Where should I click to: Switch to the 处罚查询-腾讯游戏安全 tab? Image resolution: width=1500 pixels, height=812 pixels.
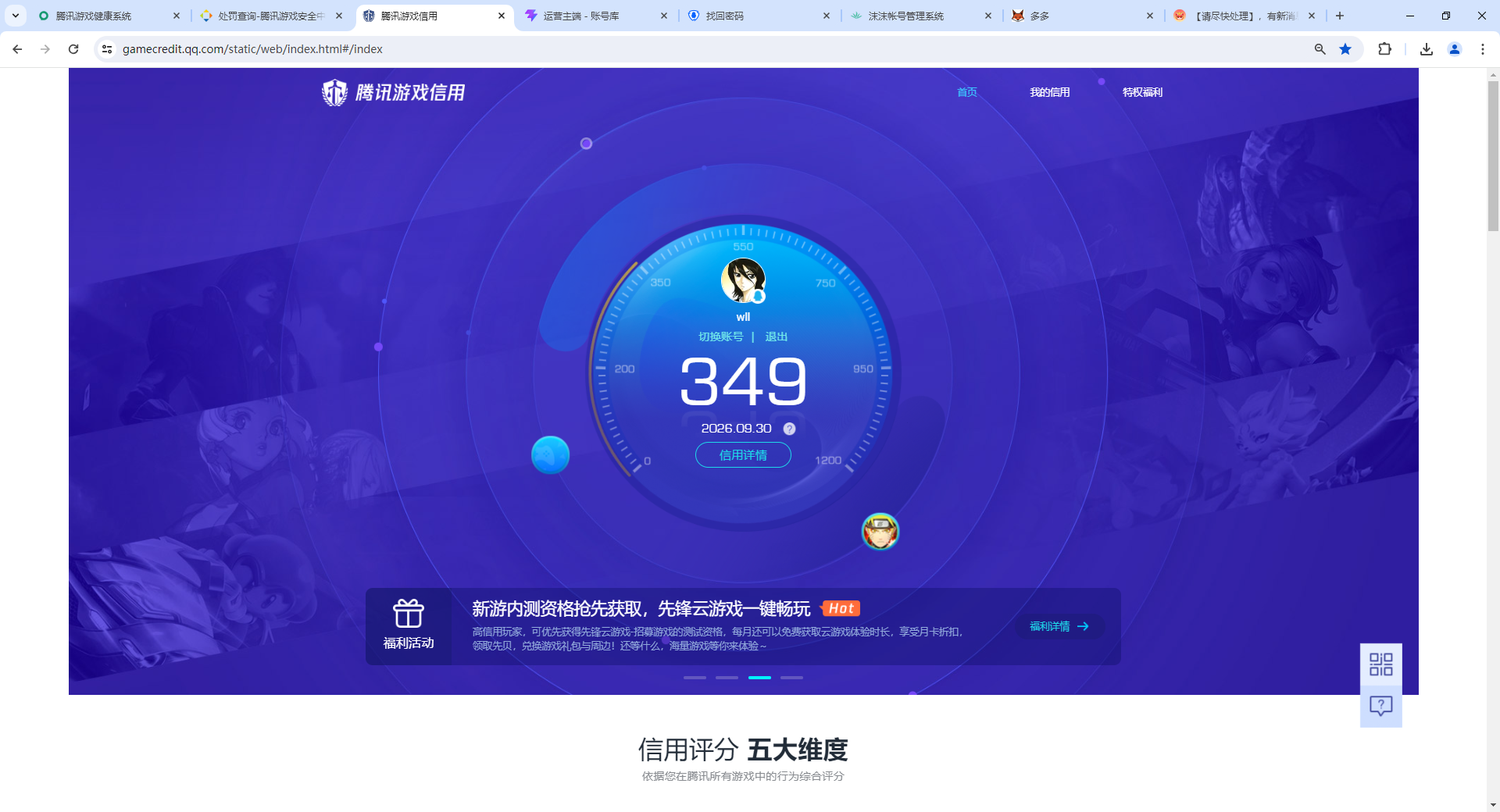[x=270, y=16]
